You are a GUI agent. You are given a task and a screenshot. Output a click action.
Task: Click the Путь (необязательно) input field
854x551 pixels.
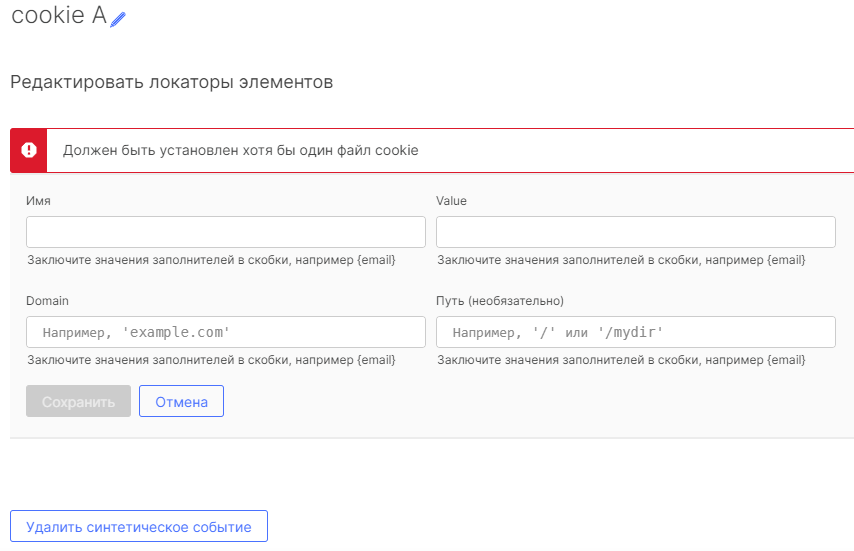coord(635,332)
